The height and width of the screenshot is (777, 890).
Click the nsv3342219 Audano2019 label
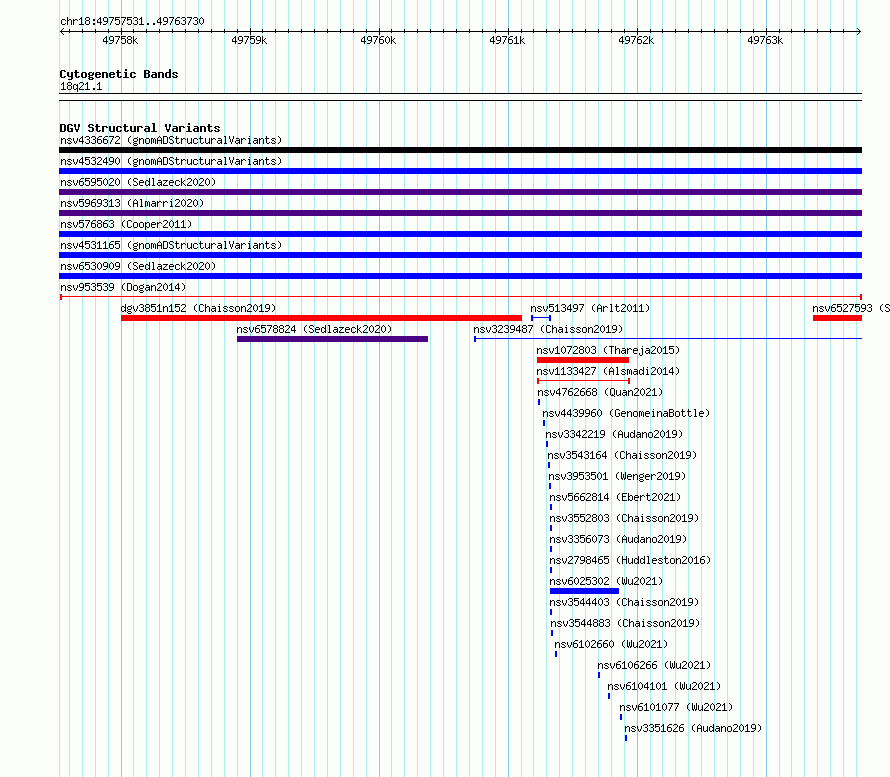click(614, 434)
